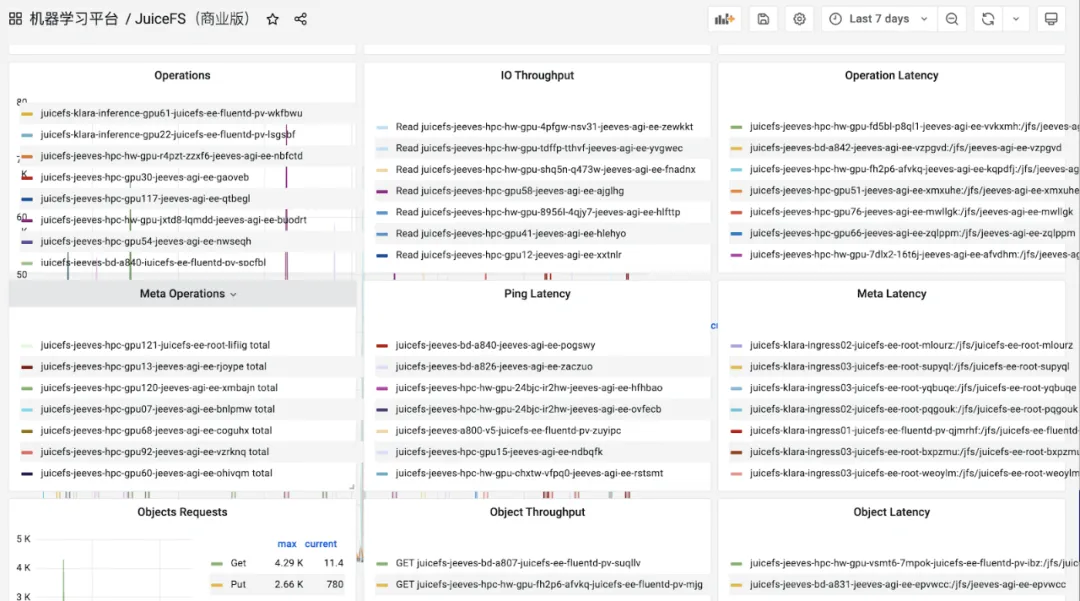The width and height of the screenshot is (1080, 601).
Task: Open the Objects Requests panel title
Action: tap(183, 512)
